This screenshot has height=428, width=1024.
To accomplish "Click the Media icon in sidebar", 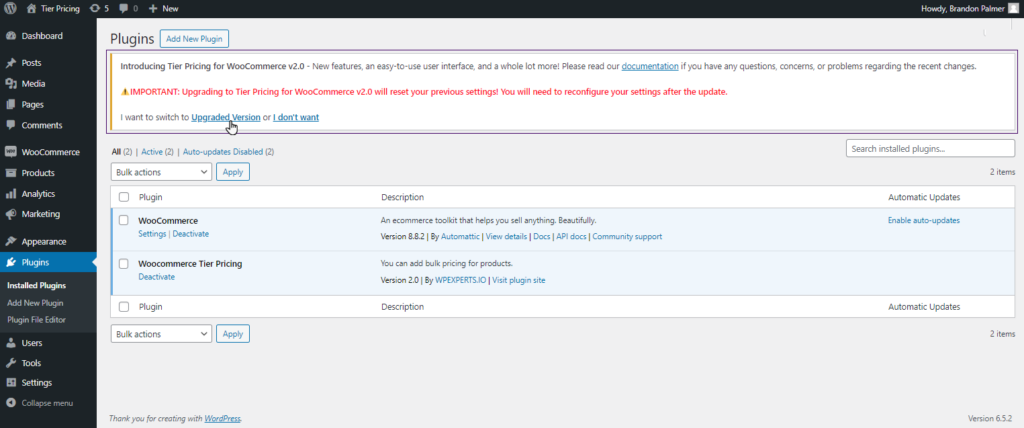I will [10, 84].
